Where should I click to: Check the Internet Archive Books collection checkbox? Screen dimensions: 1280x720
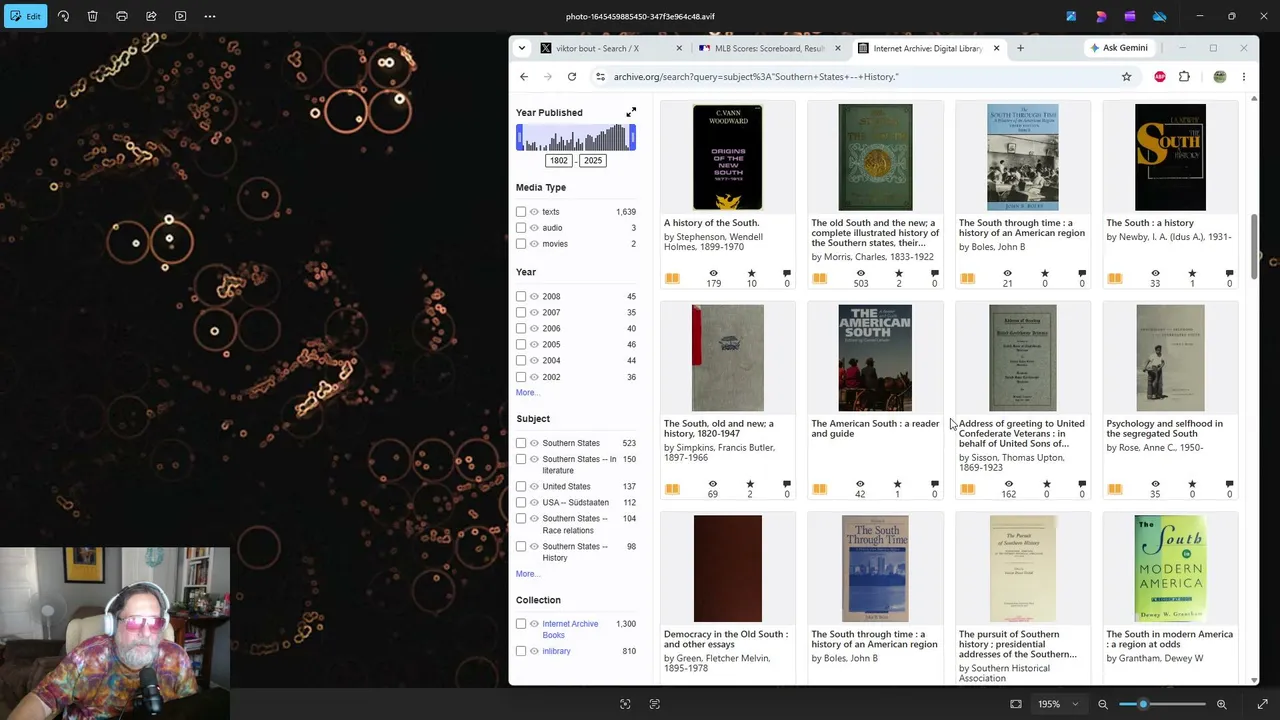click(x=521, y=624)
